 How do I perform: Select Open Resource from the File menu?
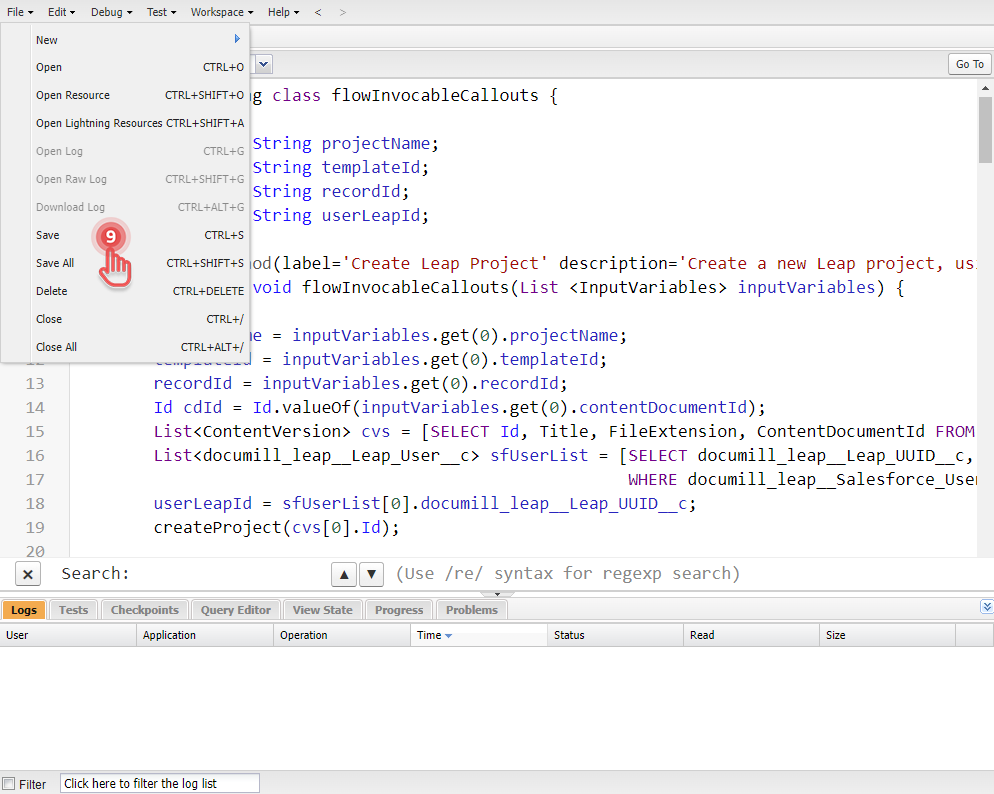[x=72, y=95]
